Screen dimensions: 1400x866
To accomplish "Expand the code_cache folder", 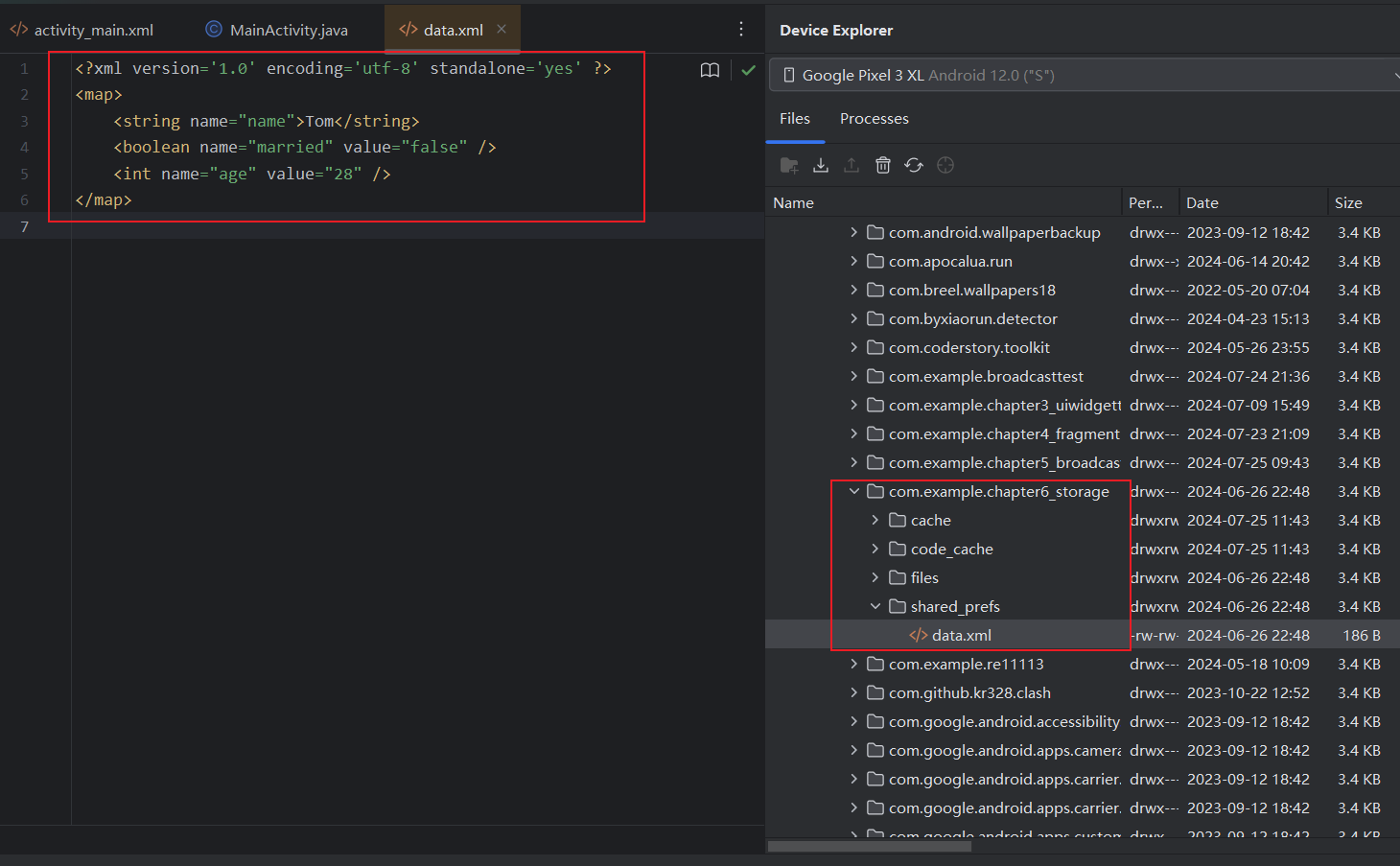I will coord(875,550).
